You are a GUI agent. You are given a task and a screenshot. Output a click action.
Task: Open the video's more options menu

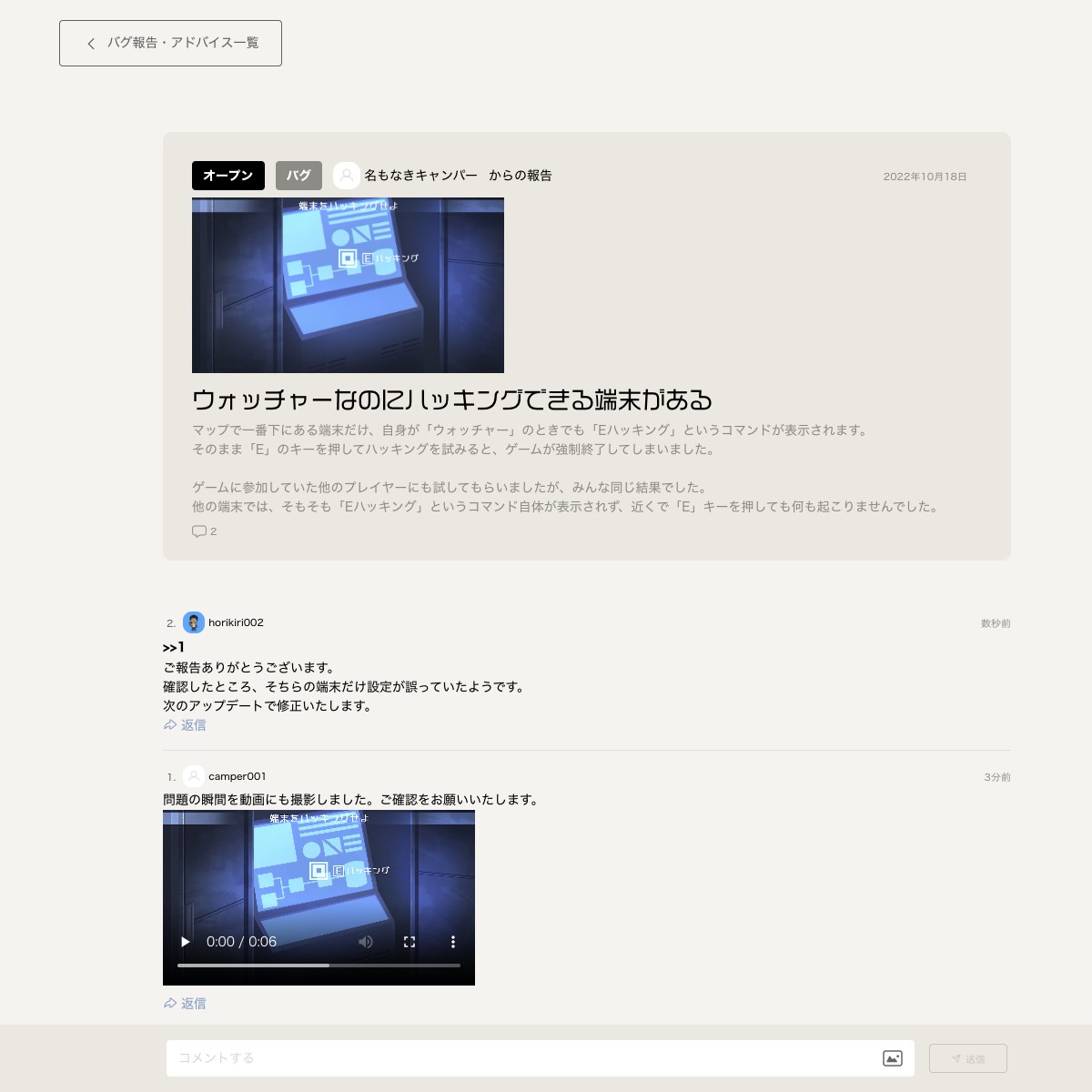tap(452, 942)
